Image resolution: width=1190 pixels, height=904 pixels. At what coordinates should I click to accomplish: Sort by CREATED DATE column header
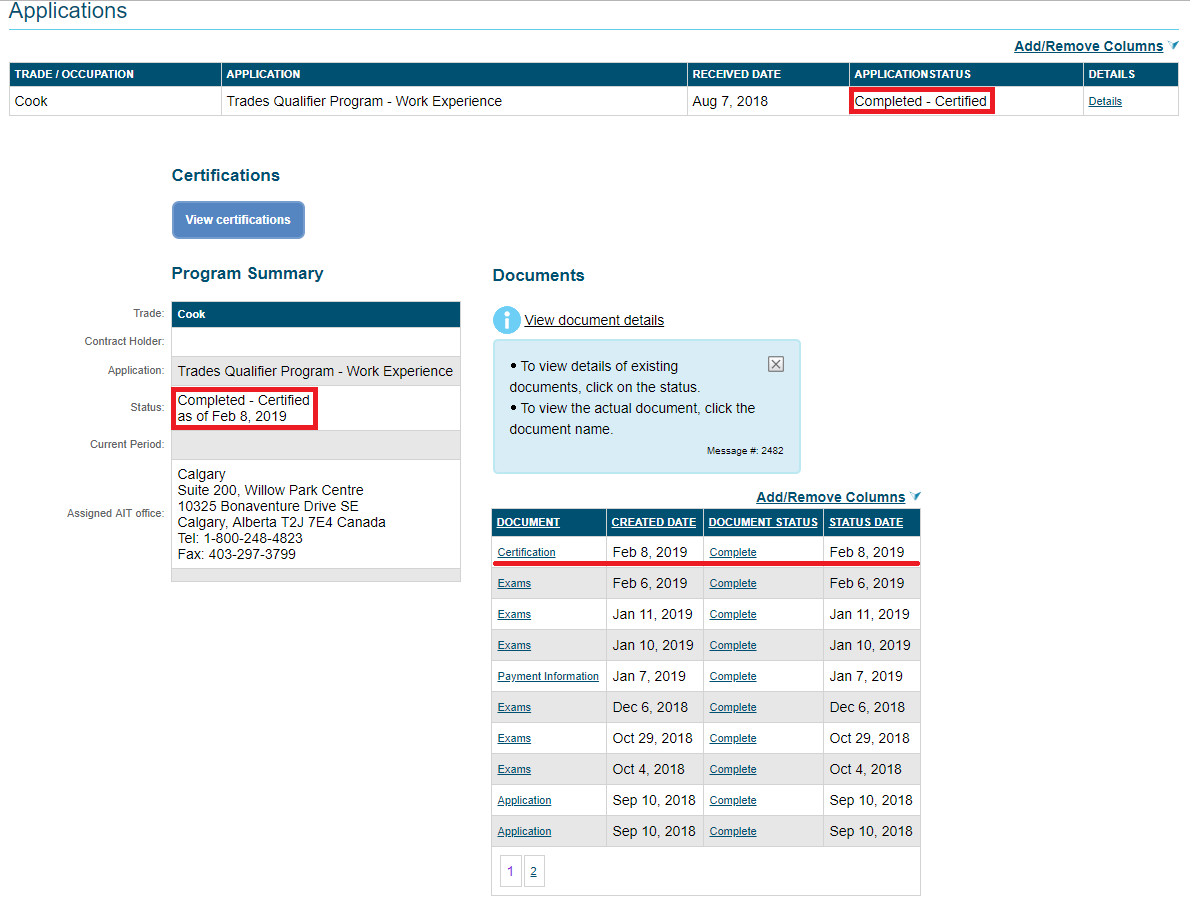[x=653, y=522]
